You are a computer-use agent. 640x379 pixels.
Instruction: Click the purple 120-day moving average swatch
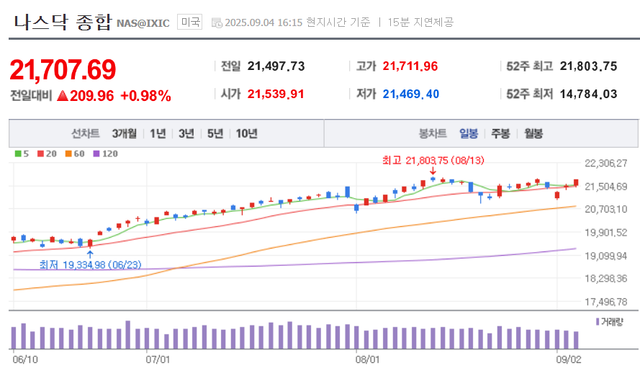96,154
